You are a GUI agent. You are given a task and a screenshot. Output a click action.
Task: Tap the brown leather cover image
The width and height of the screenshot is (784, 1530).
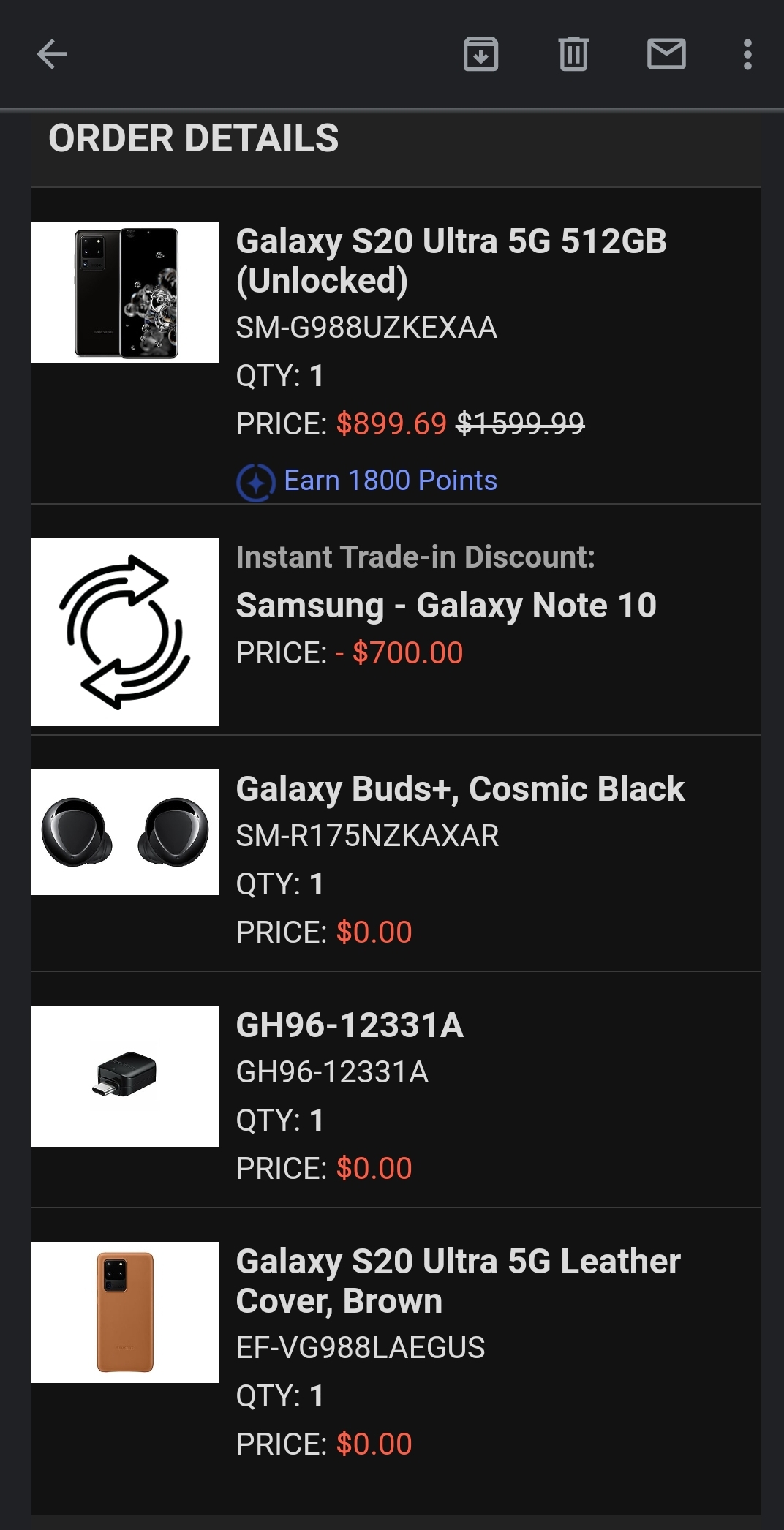pyautogui.click(x=125, y=1312)
